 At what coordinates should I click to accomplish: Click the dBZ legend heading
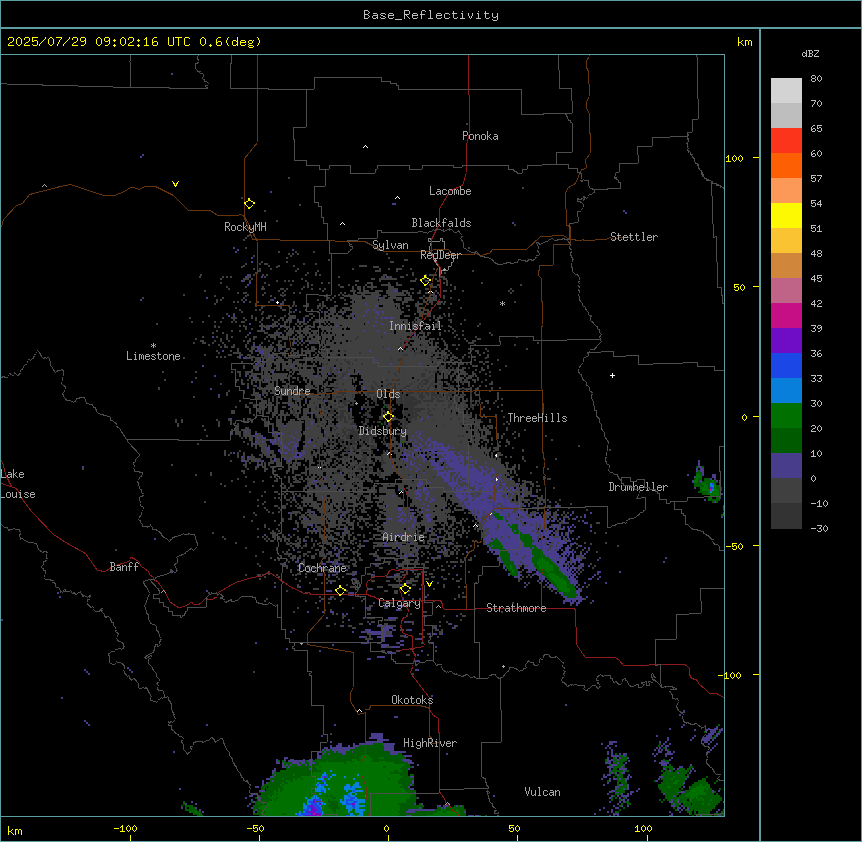coord(810,53)
